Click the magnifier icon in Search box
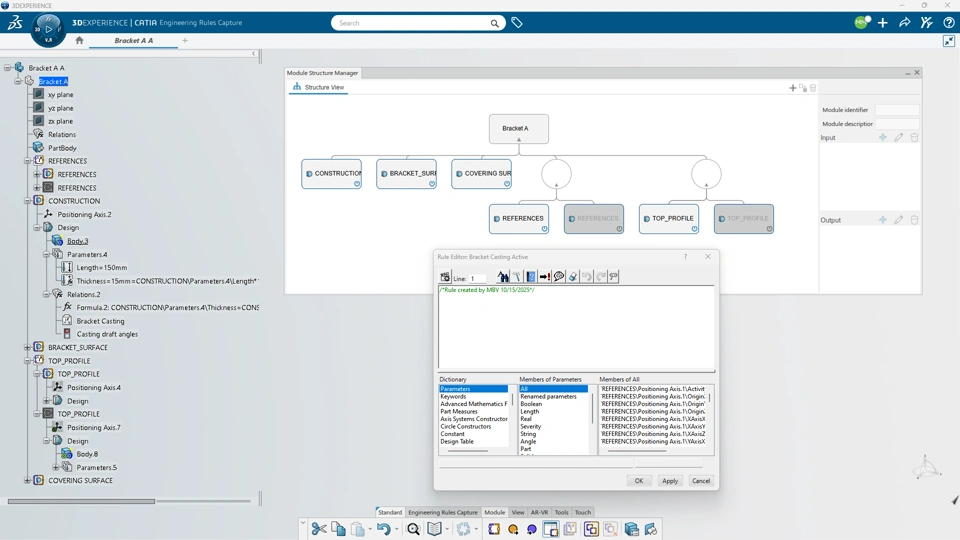This screenshot has height=540, width=960. (494, 23)
